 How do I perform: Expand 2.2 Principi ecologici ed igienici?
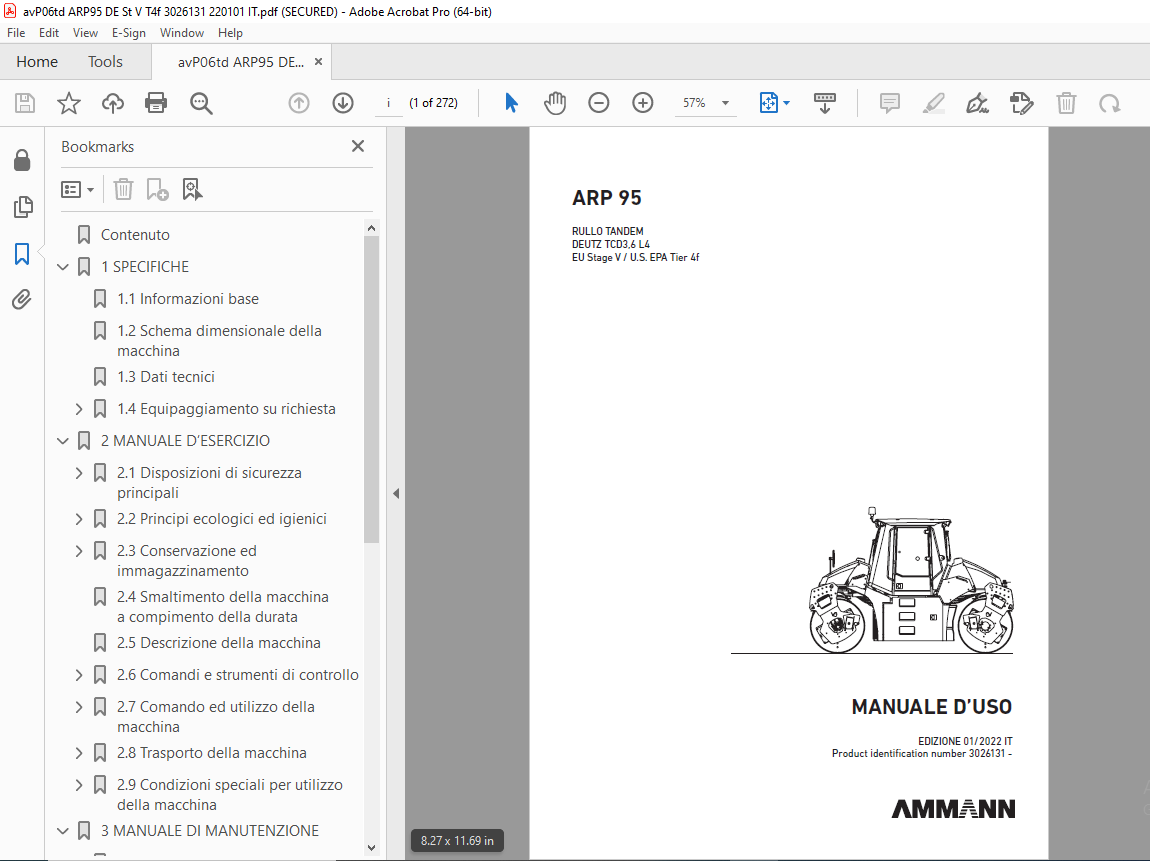pos(79,519)
